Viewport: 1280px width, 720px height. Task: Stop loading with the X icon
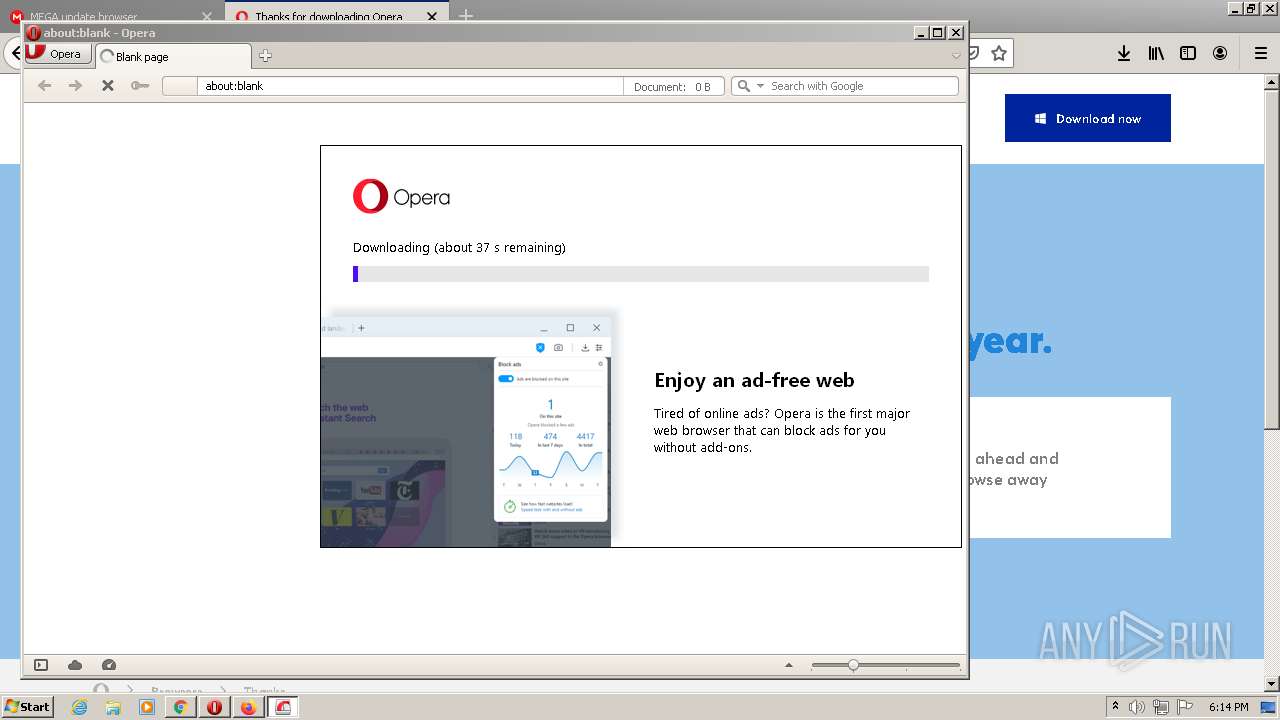108,86
